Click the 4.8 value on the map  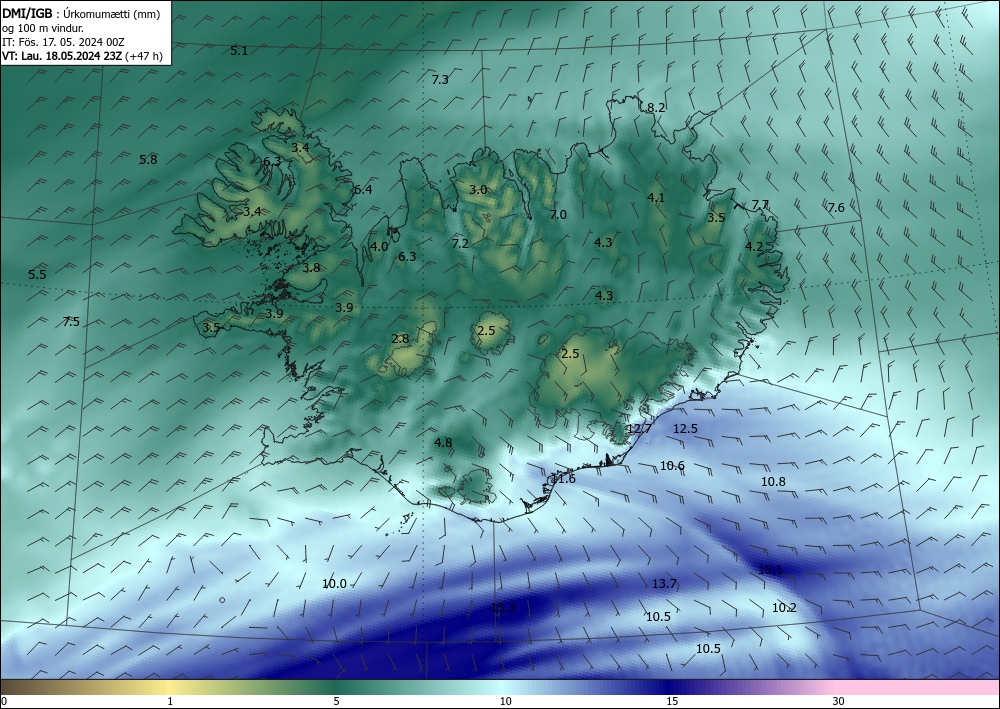443,442
